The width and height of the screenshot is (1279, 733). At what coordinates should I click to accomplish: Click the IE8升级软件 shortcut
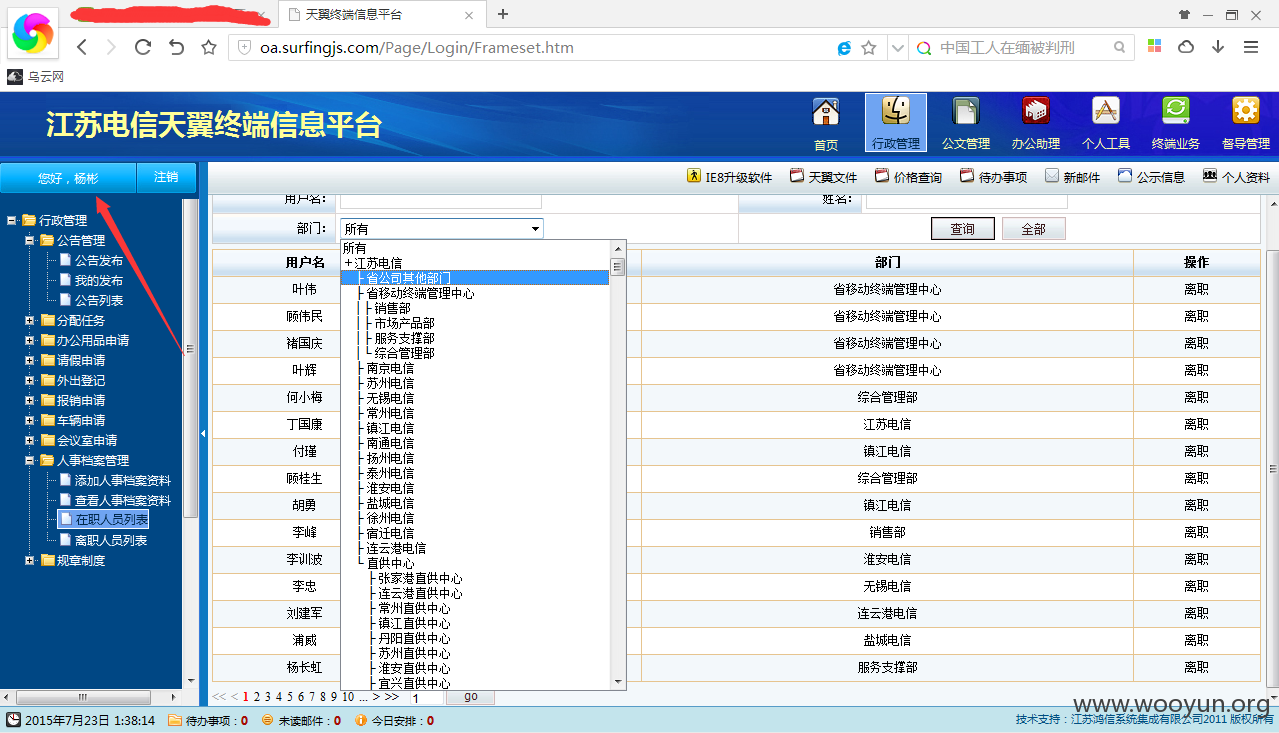tap(729, 177)
